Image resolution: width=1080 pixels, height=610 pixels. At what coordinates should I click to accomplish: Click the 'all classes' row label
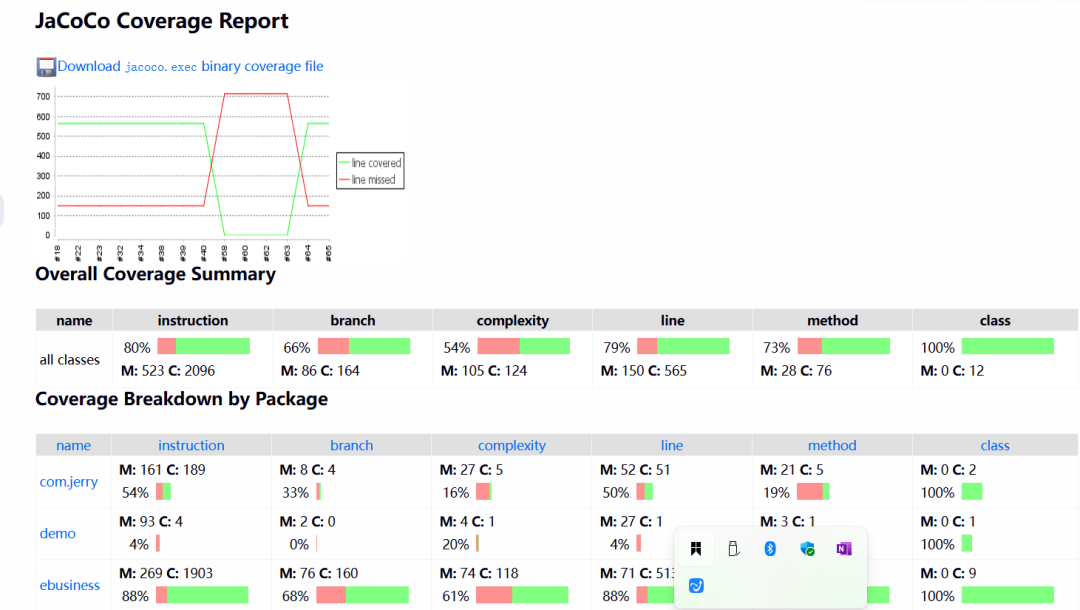70,359
